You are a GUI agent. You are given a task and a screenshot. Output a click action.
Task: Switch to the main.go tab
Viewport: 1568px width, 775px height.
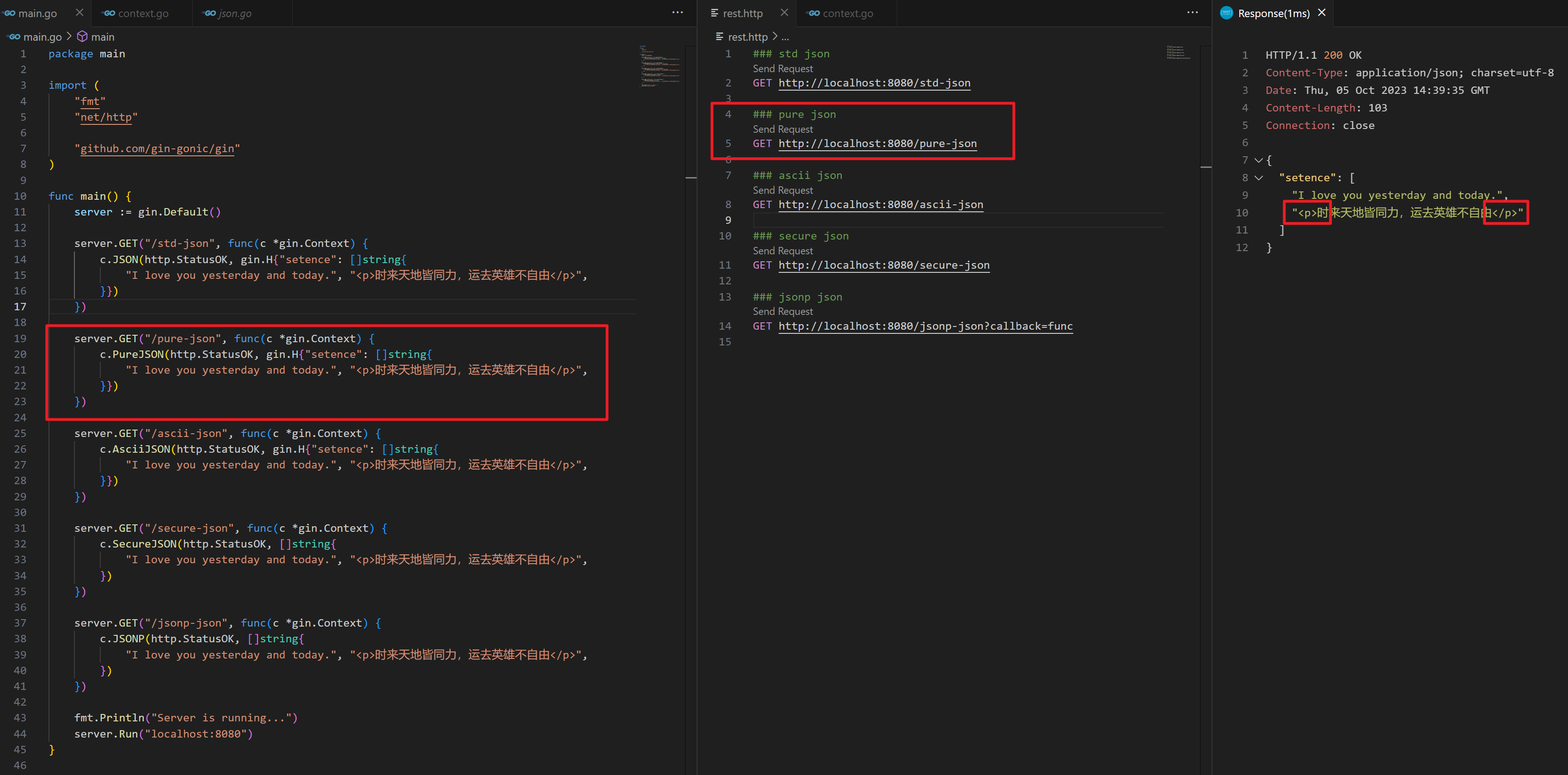[x=37, y=13]
